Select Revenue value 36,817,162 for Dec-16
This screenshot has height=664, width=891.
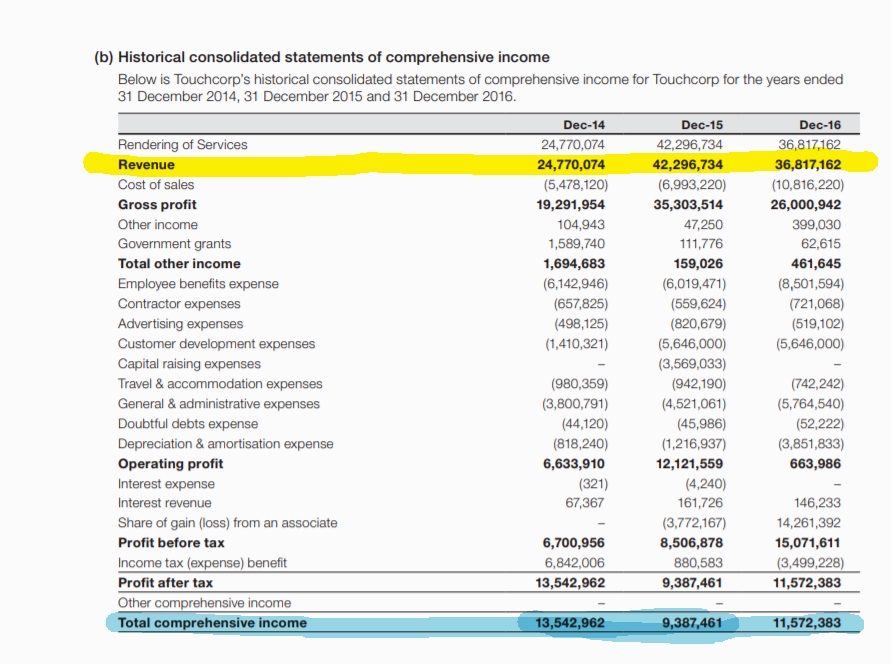[x=807, y=165]
